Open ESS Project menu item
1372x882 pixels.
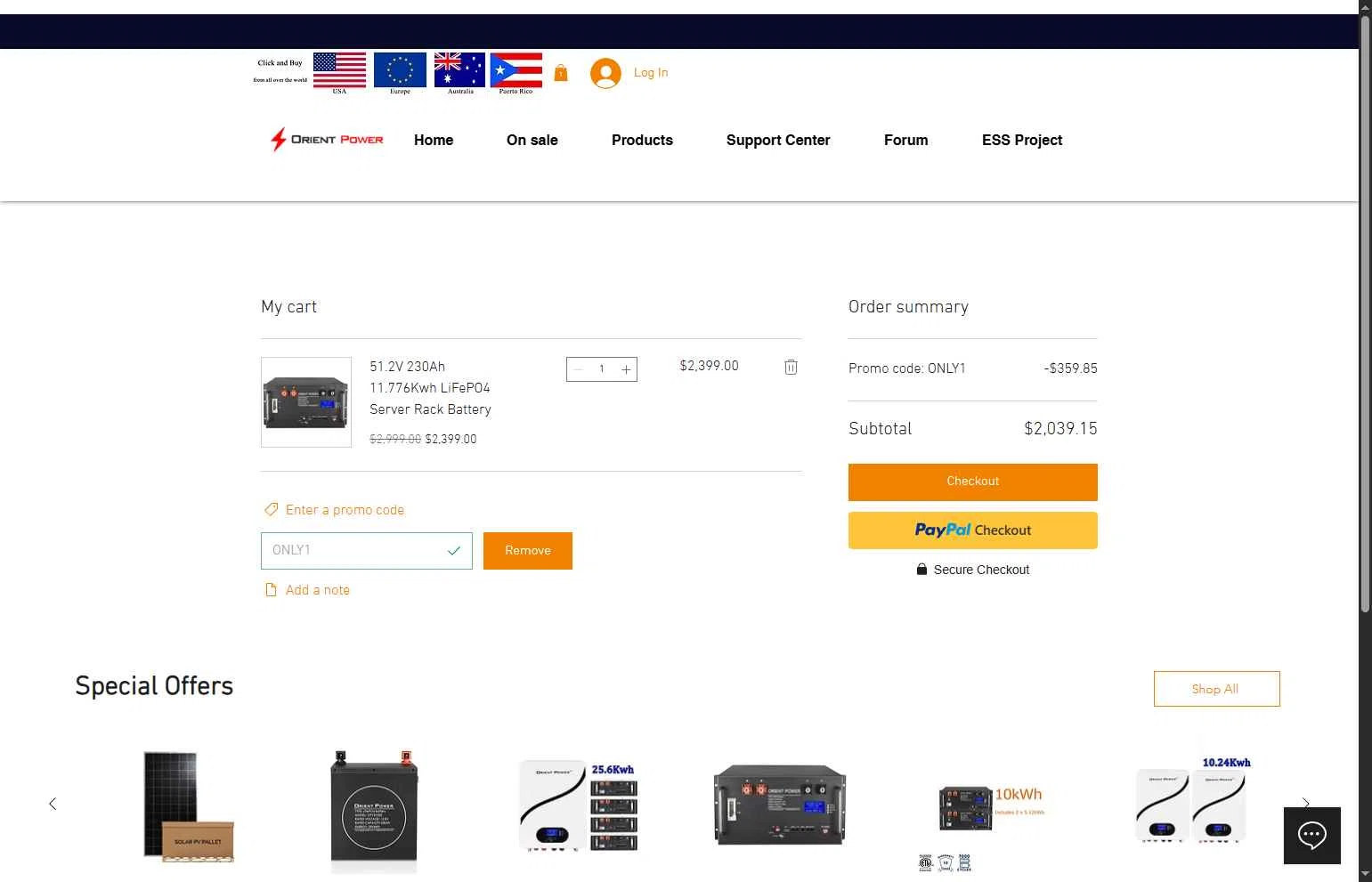click(x=1022, y=140)
